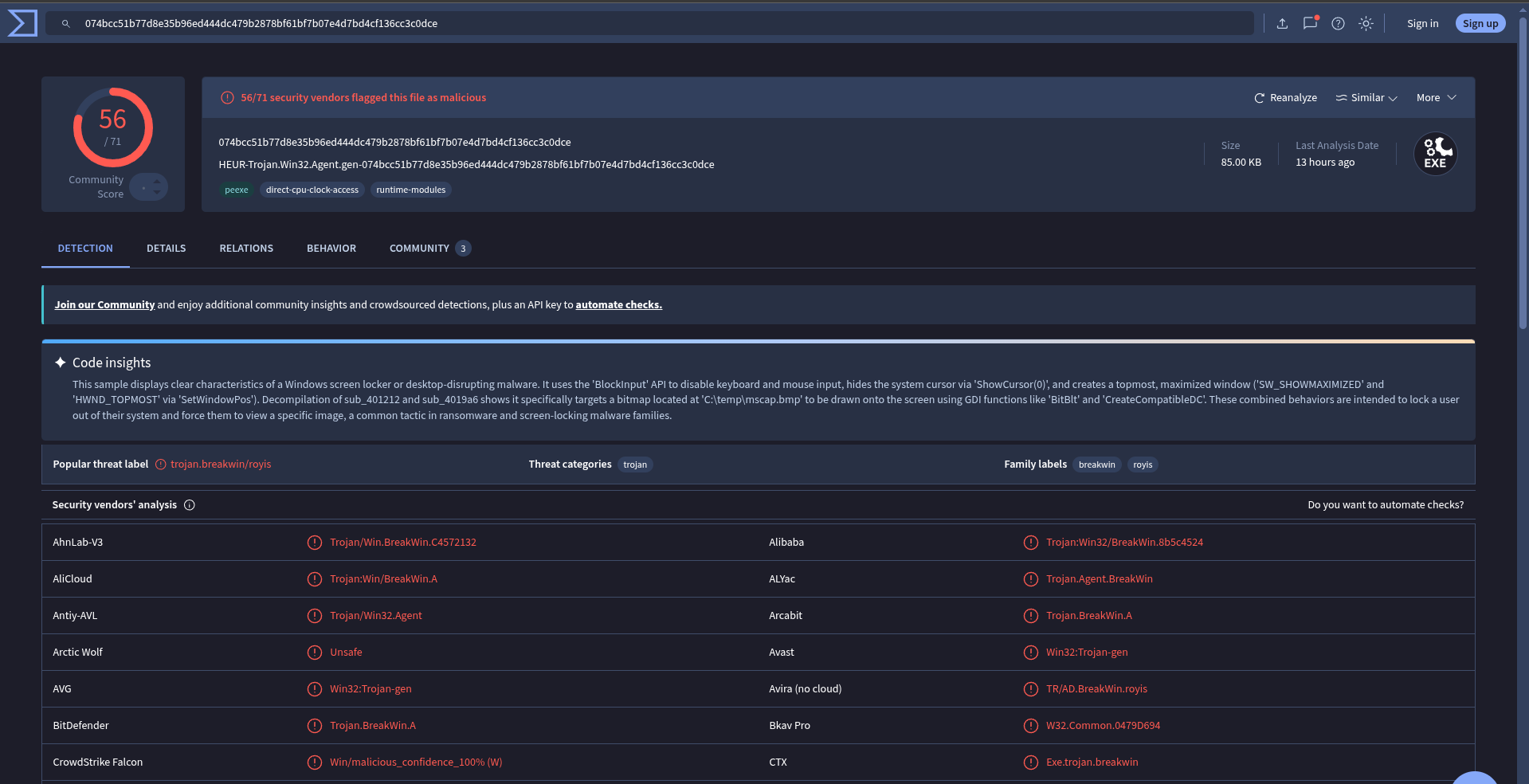Follow the automate checks link in banner
Viewport: 1529px width, 784px height.
(619, 305)
